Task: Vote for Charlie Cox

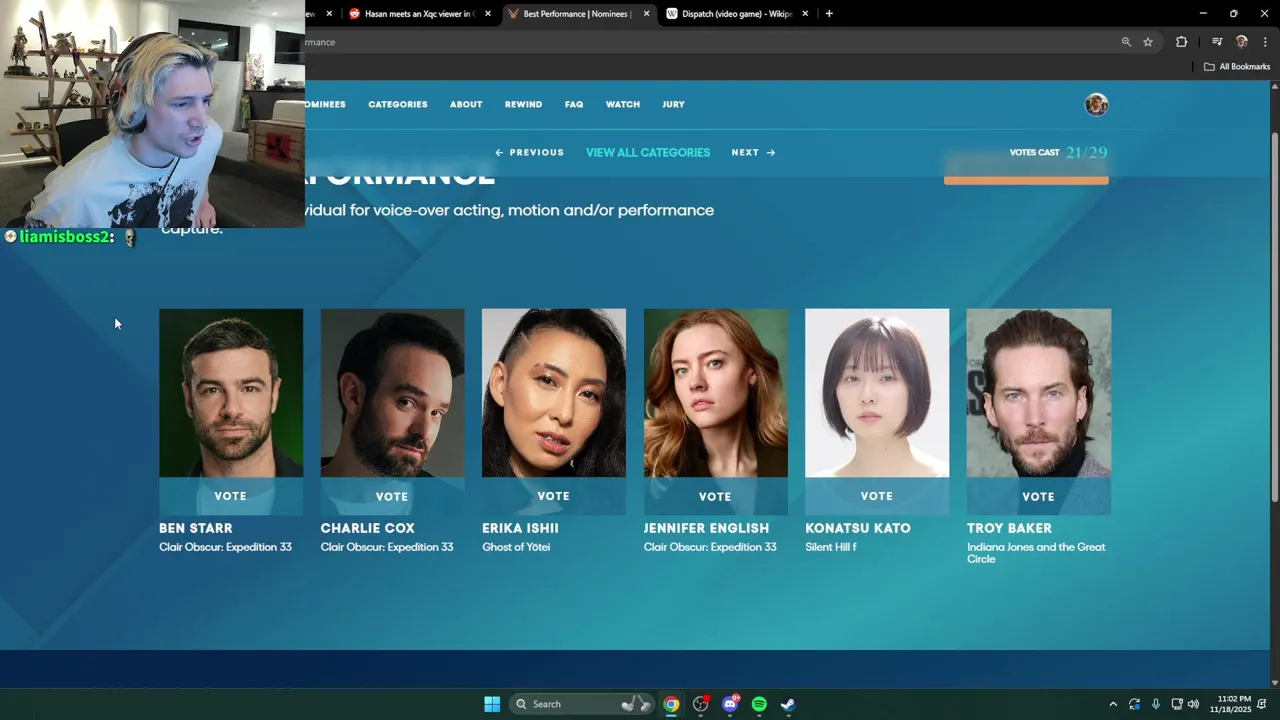Action: pos(392,496)
